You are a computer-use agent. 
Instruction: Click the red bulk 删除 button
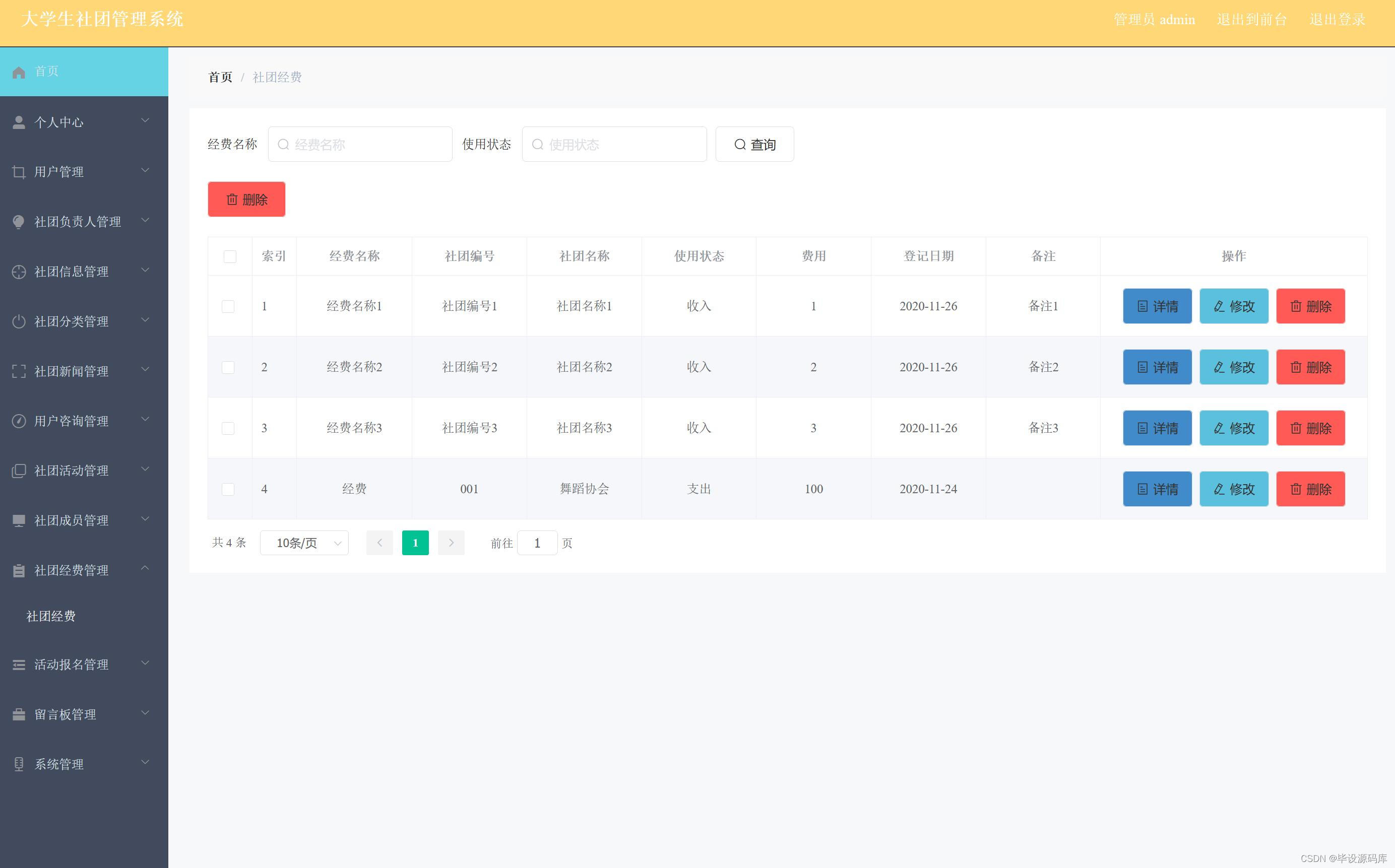click(246, 200)
